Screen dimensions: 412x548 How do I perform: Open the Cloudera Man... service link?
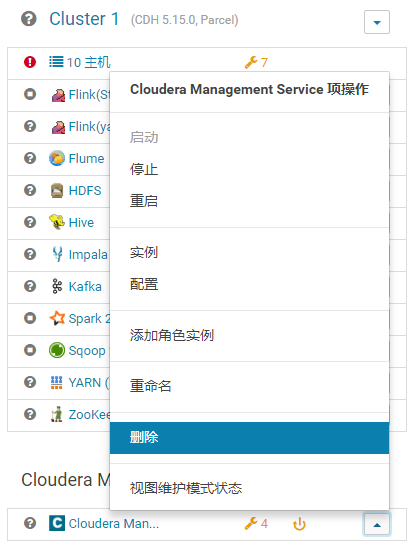(x=114, y=524)
